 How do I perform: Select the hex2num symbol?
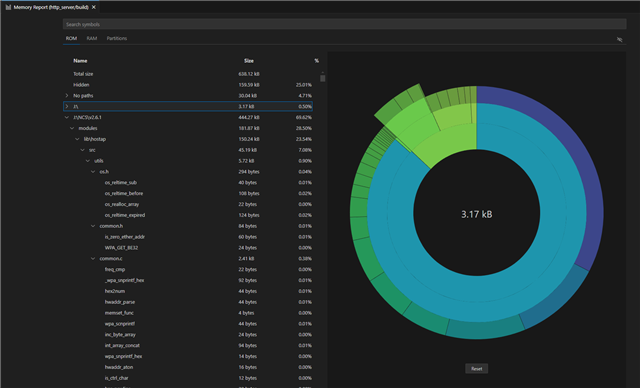tap(115, 291)
